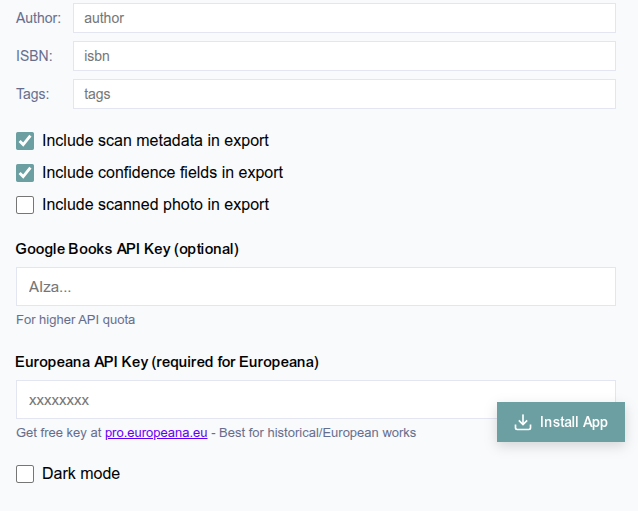Enable Include scanned photo in export checkbox
638x511 pixels.
click(x=25, y=205)
